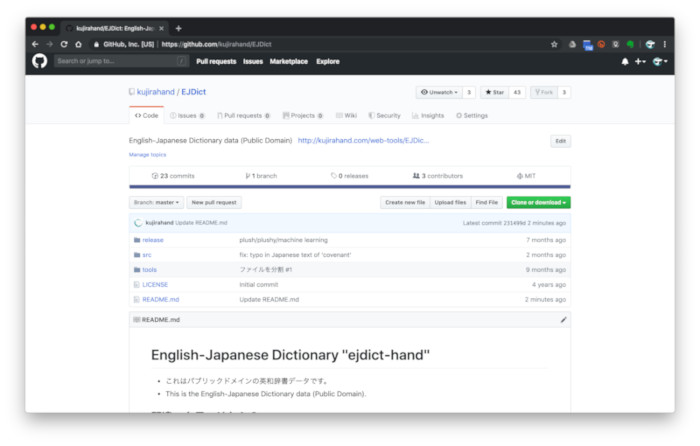Click Find File button
Screen dimensions: 700x446
coord(487,202)
